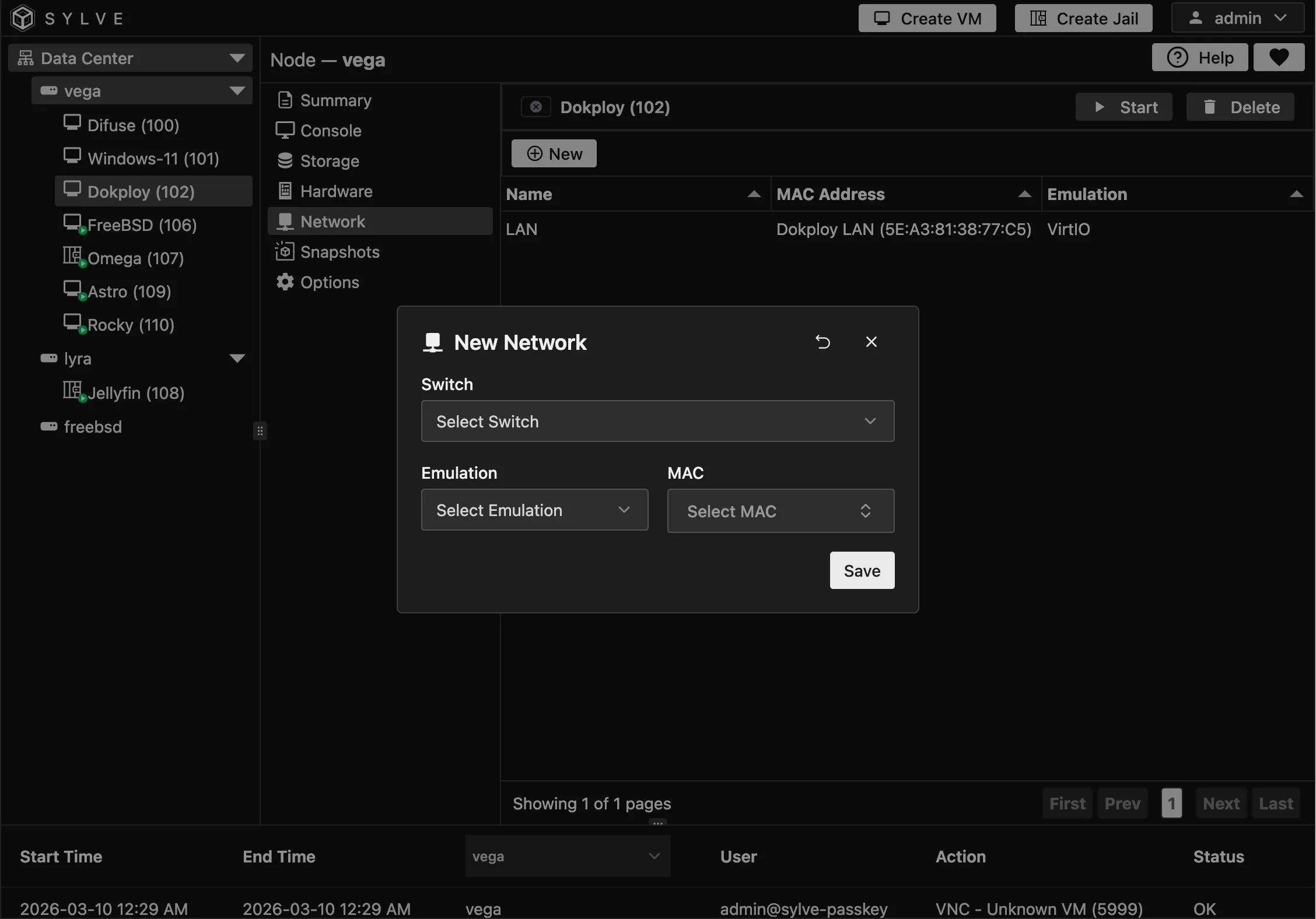The width and height of the screenshot is (1316, 919).
Task: Open the Select Switch dropdown
Action: click(x=657, y=421)
